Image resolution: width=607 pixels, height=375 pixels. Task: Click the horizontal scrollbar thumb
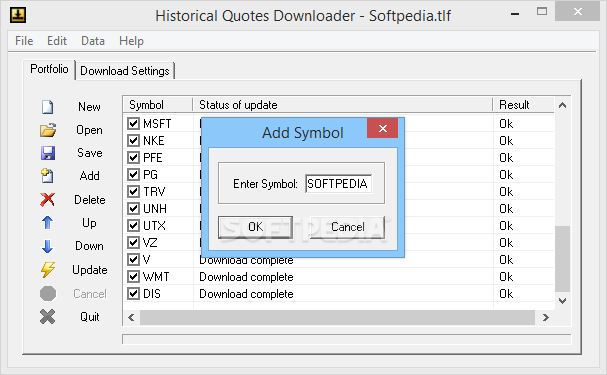click(x=338, y=318)
